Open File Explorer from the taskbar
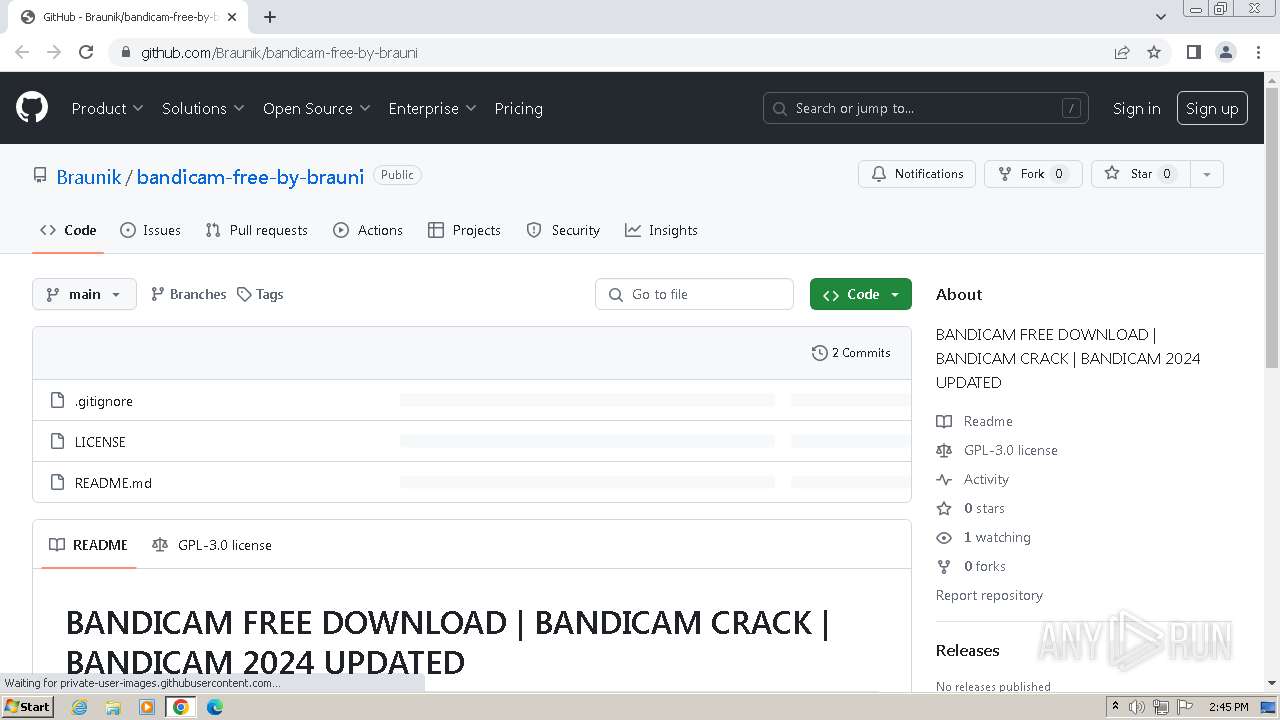 click(113, 707)
